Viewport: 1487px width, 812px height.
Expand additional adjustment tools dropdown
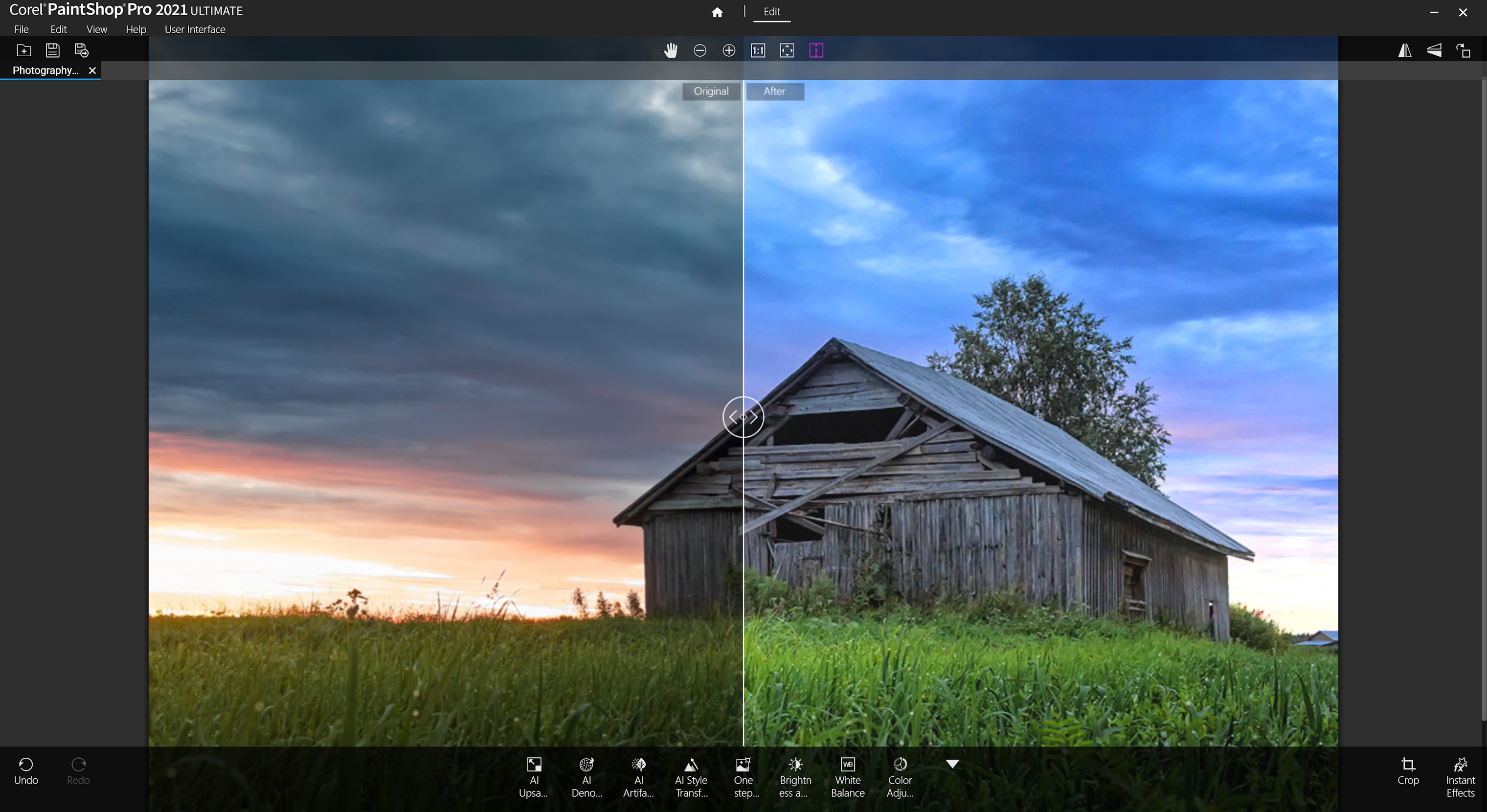tap(952, 763)
